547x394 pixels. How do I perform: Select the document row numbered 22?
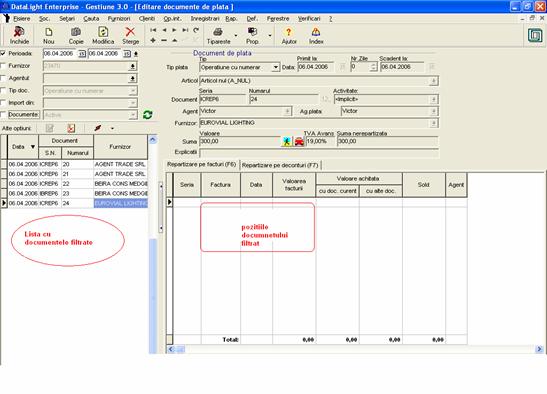point(78,184)
